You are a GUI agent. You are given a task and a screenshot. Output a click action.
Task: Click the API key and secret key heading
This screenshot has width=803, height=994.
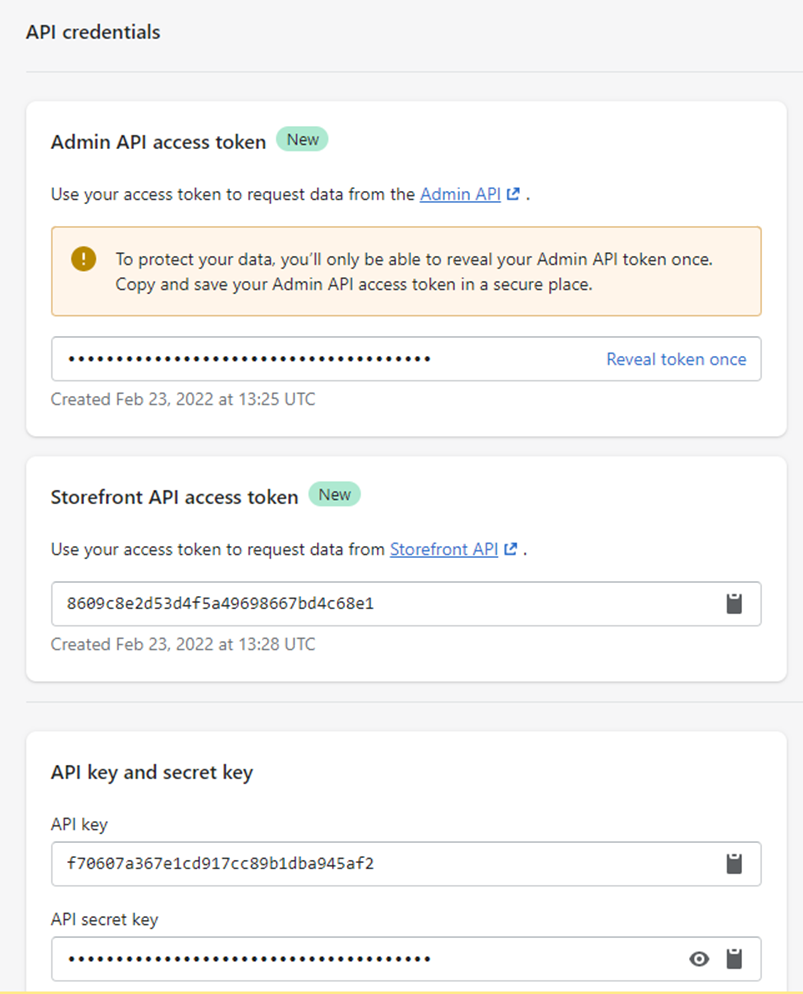coord(151,772)
